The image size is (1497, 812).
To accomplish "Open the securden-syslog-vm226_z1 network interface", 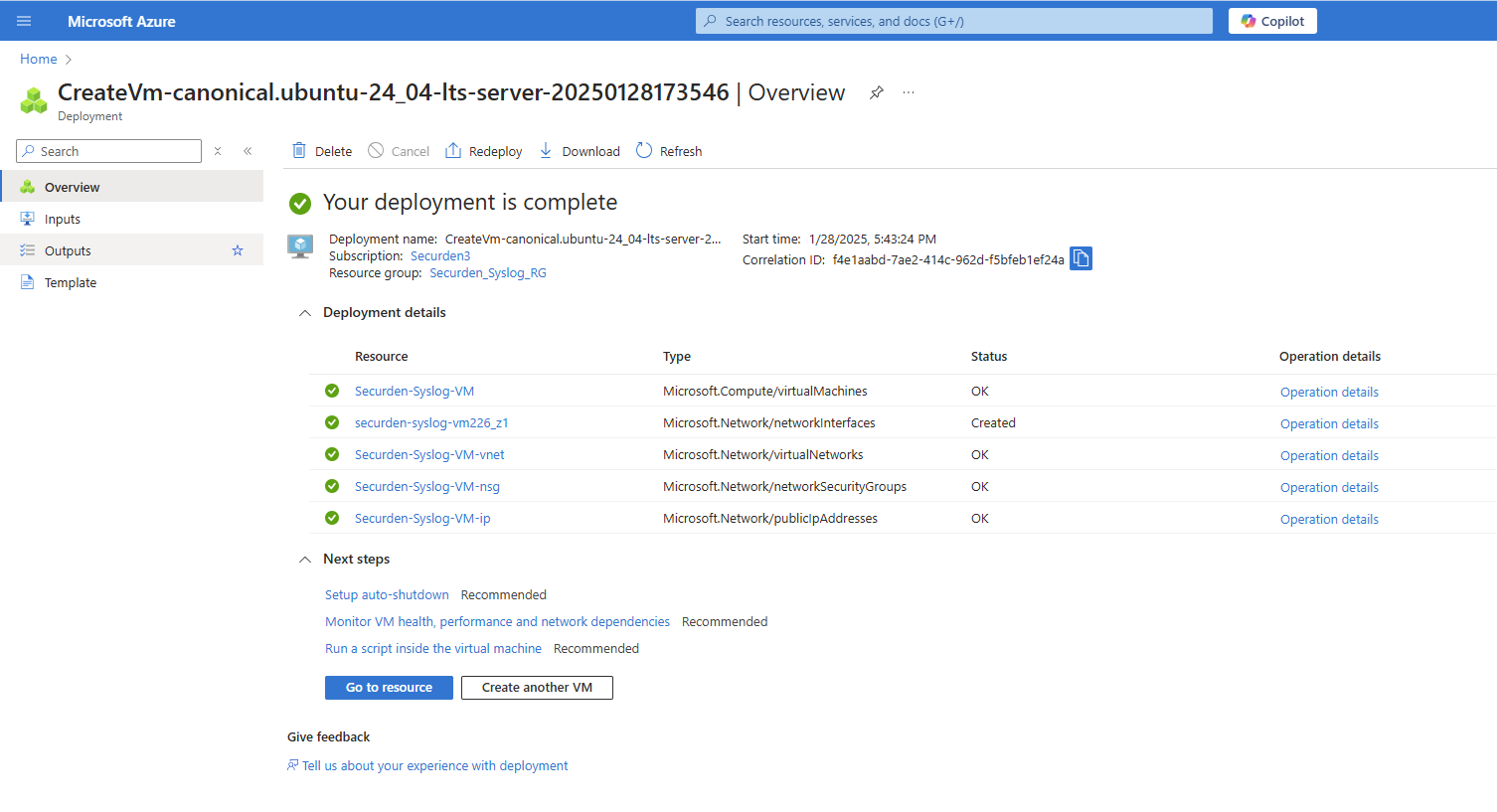I will coord(431,423).
